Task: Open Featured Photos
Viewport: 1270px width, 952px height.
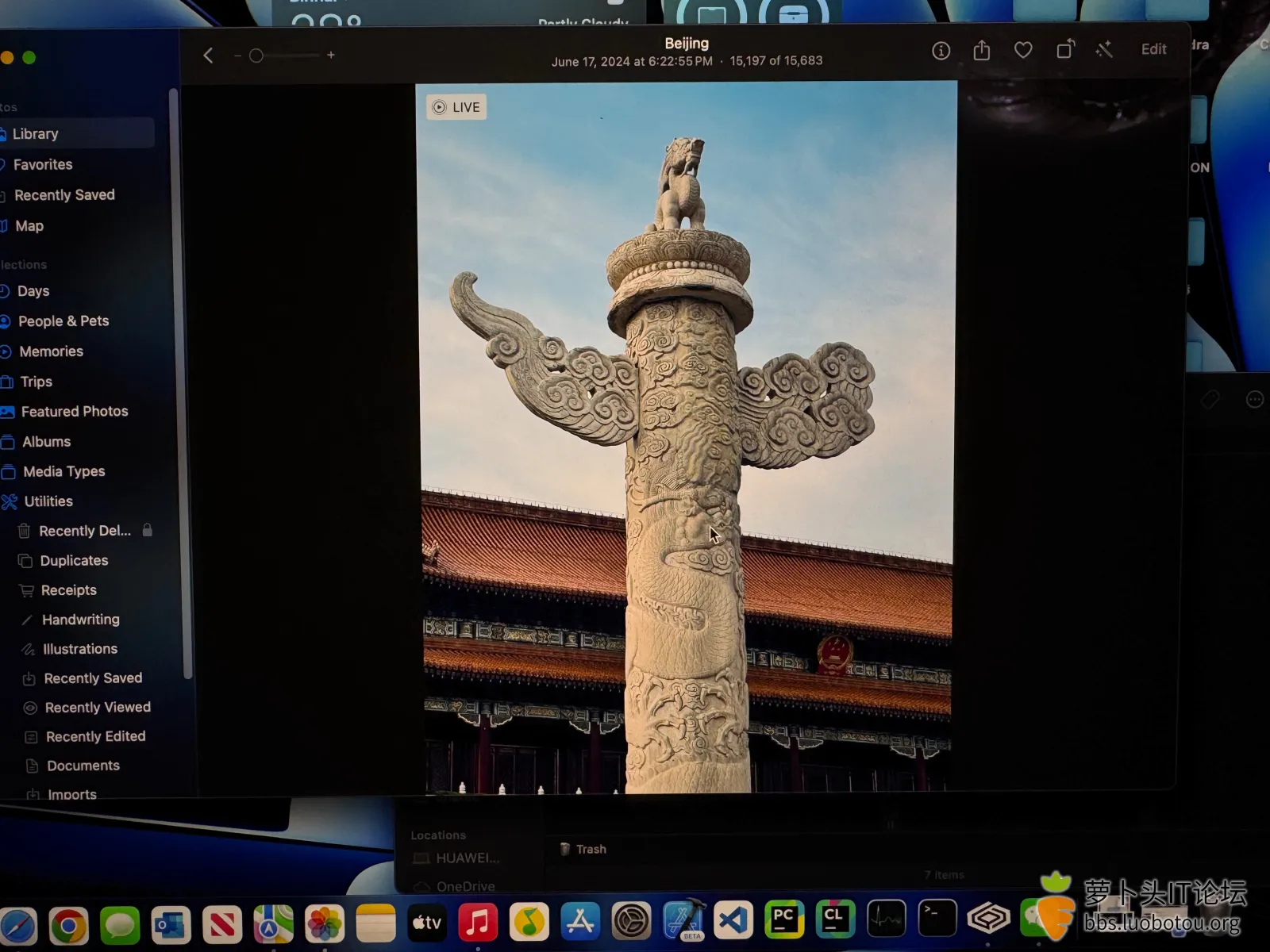Action: [76, 412]
